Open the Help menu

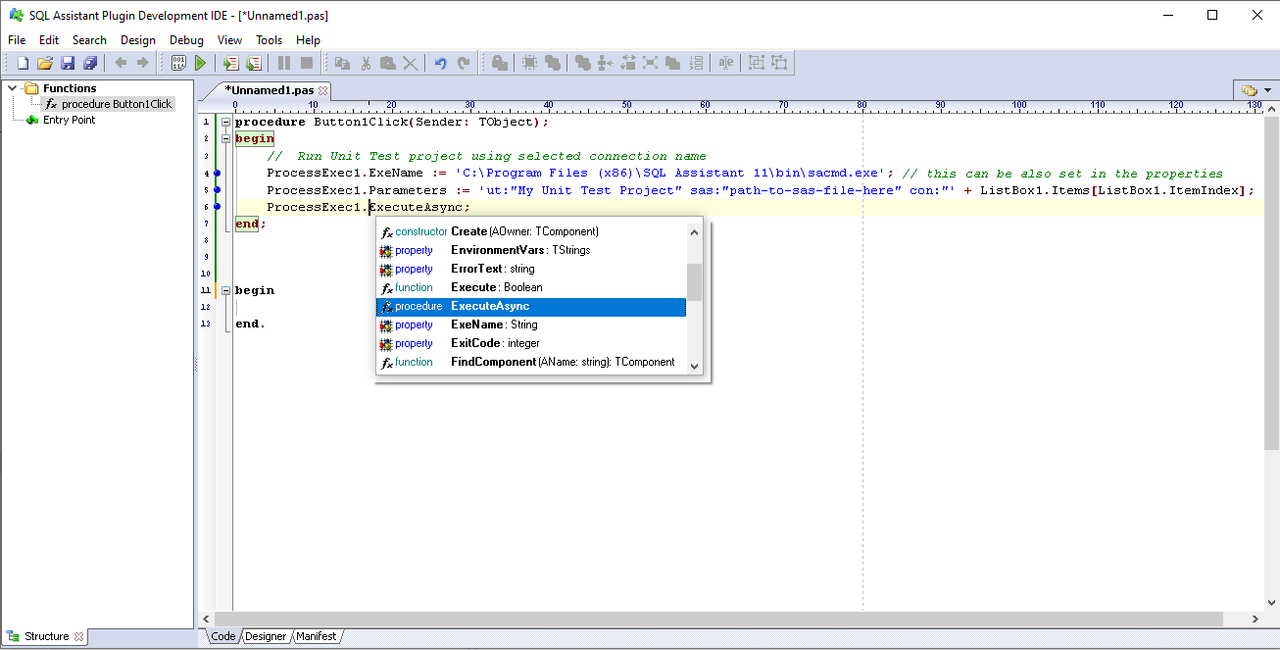[x=308, y=40]
